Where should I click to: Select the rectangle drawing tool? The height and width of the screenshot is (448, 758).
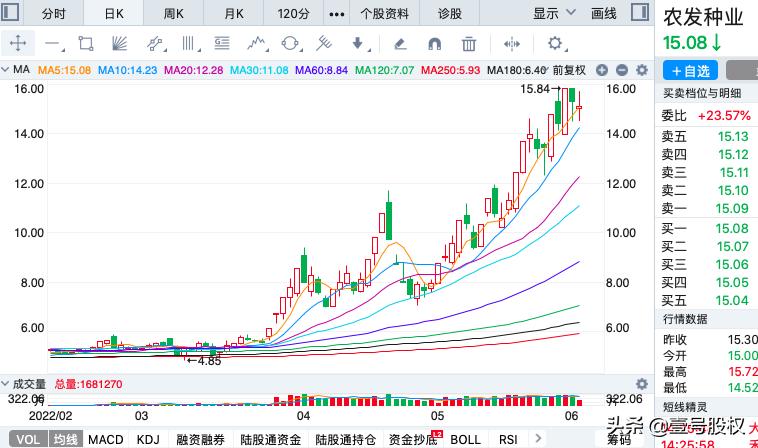point(86,44)
